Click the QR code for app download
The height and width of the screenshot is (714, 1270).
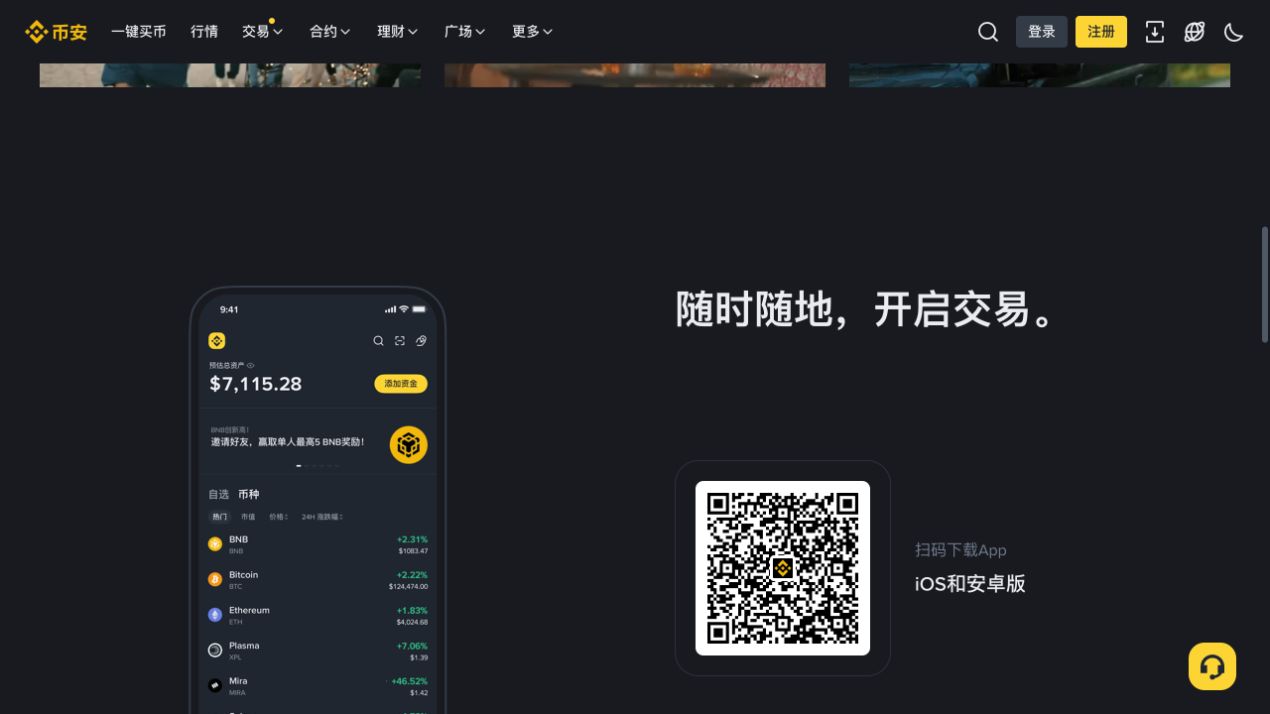click(782, 568)
